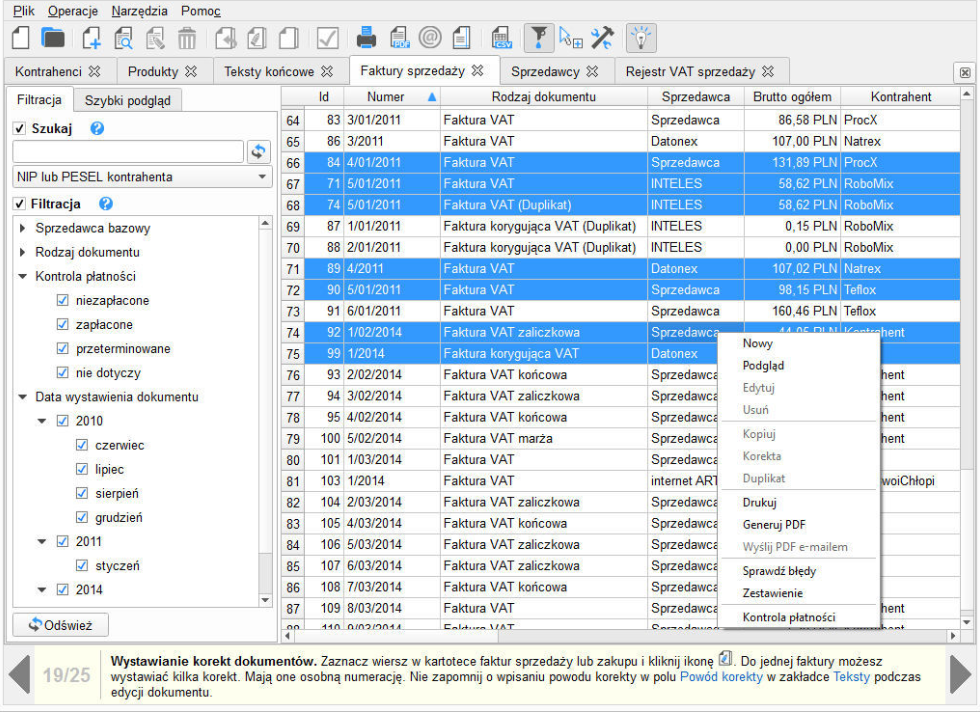Click the blank new file toolbar icon

click(21, 37)
